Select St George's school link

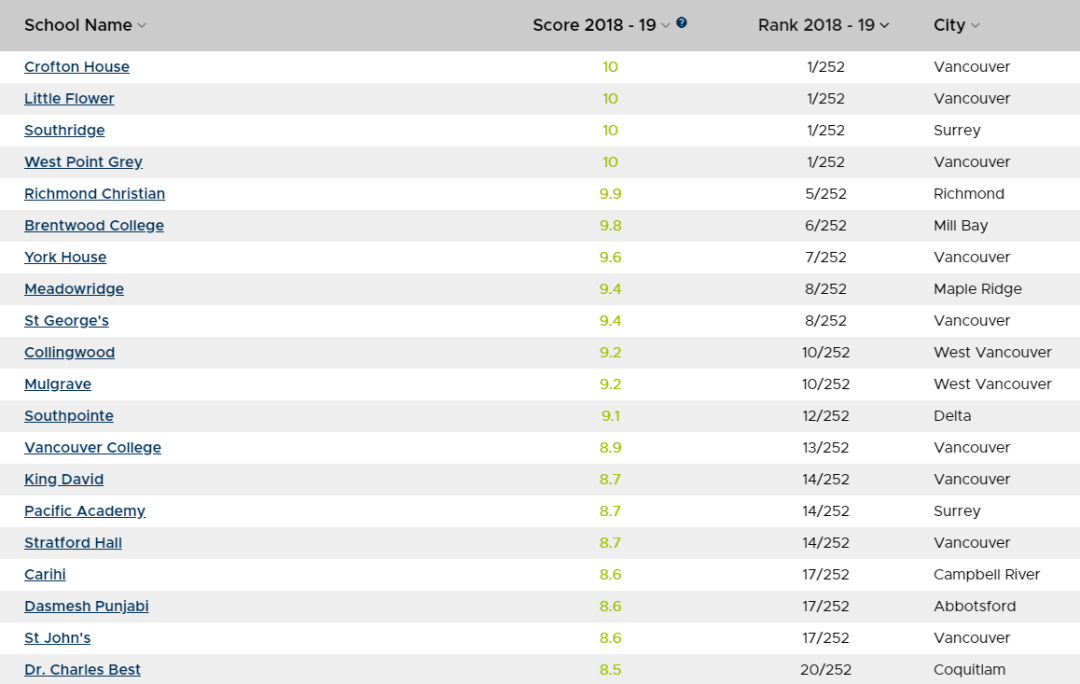coord(66,321)
